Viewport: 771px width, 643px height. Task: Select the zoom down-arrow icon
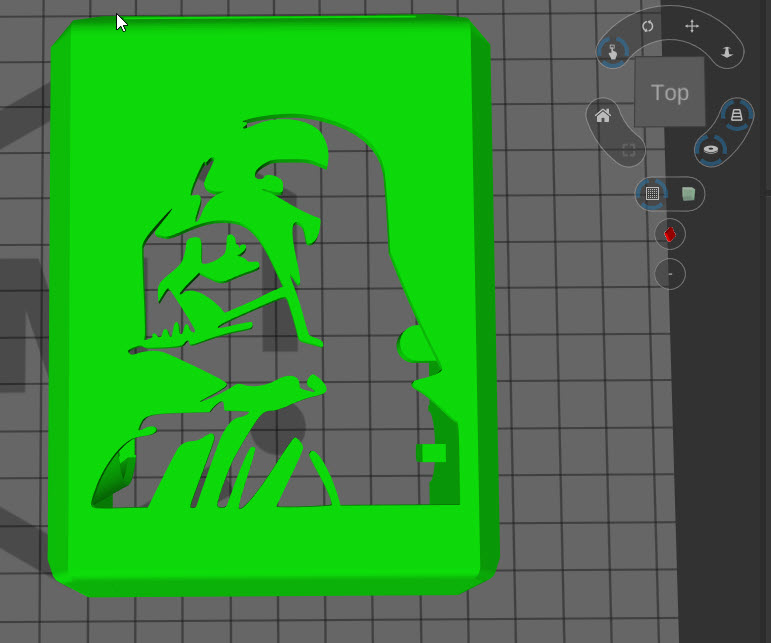[x=727, y=52]
